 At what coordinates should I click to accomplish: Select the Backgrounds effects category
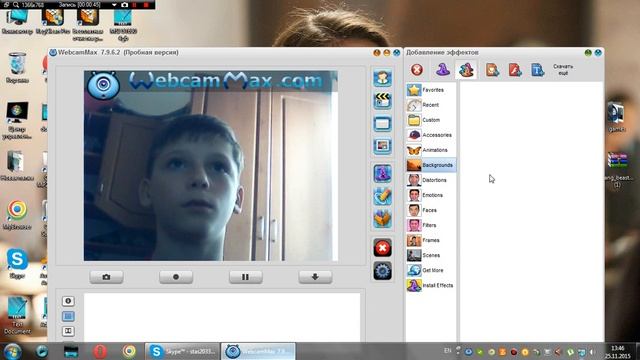point(431,165)
